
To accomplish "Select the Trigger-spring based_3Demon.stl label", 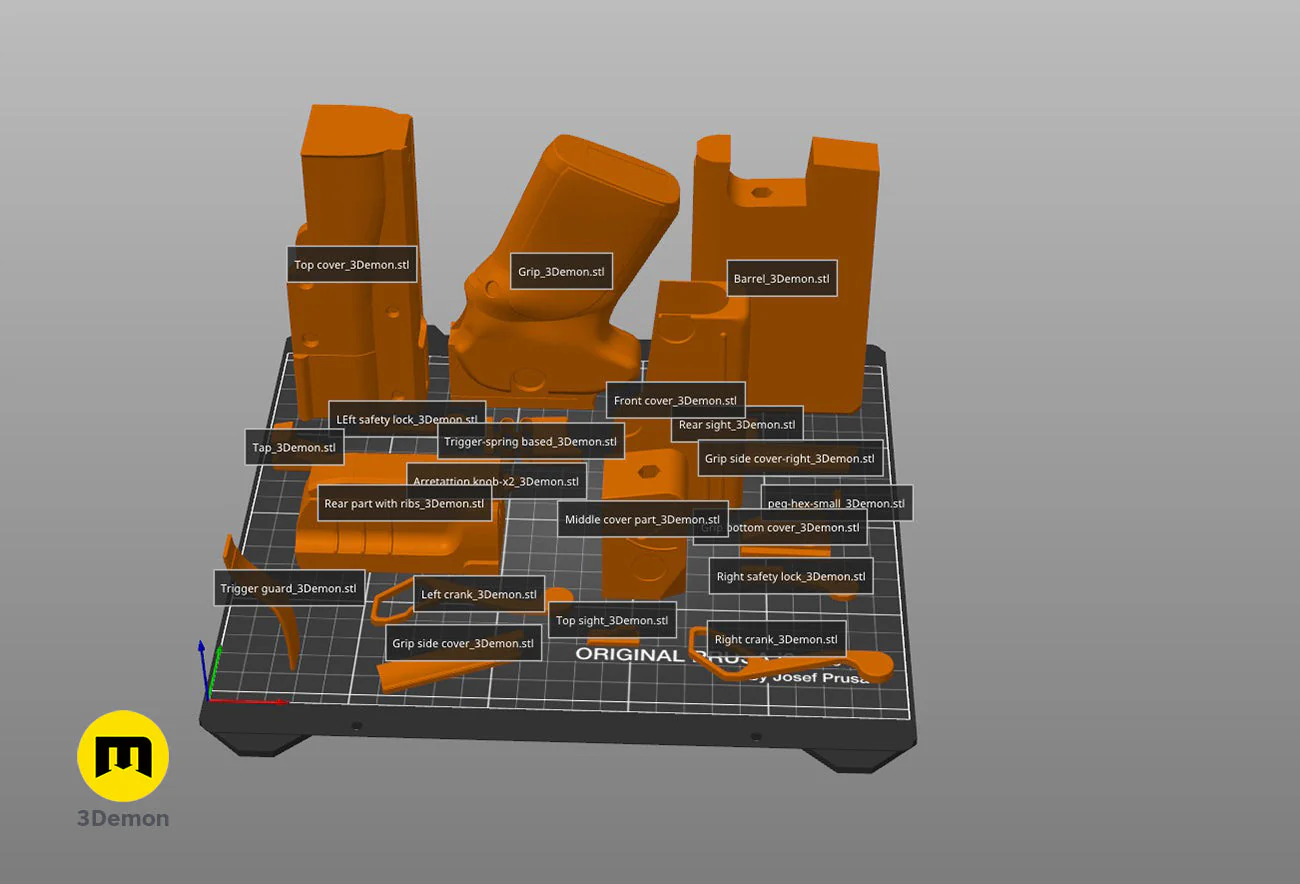I will (530, 441).
